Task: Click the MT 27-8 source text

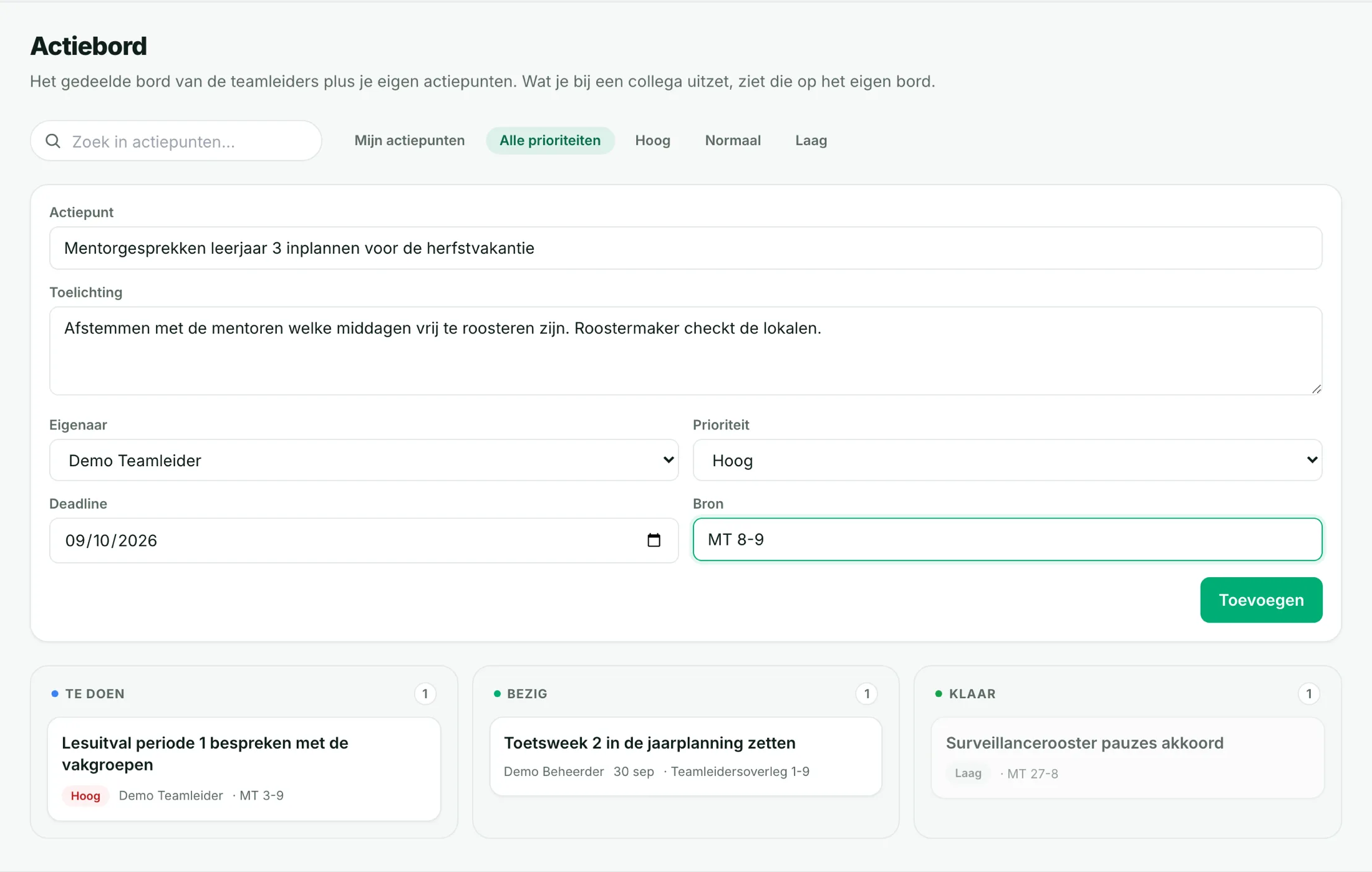Action: coord(1032,774)
